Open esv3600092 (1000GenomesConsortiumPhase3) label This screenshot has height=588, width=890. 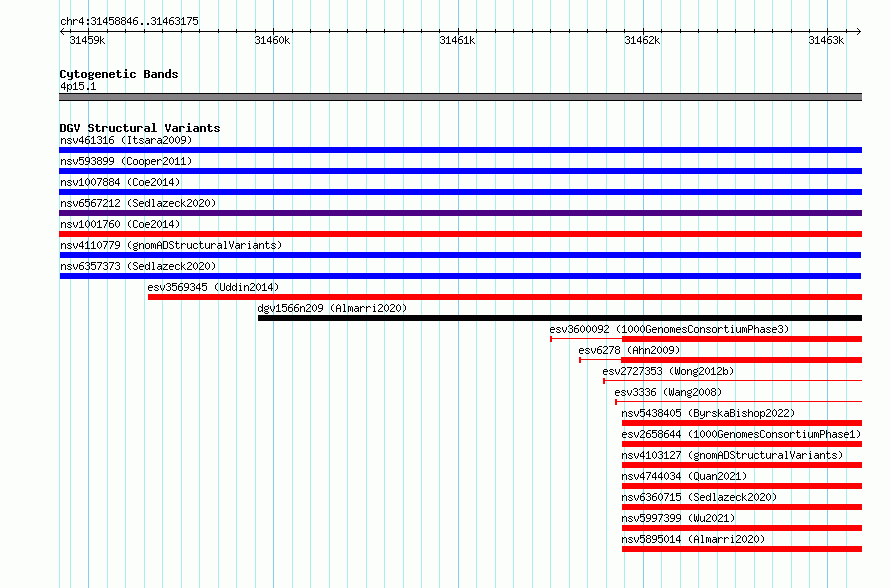tap(669, 329)
